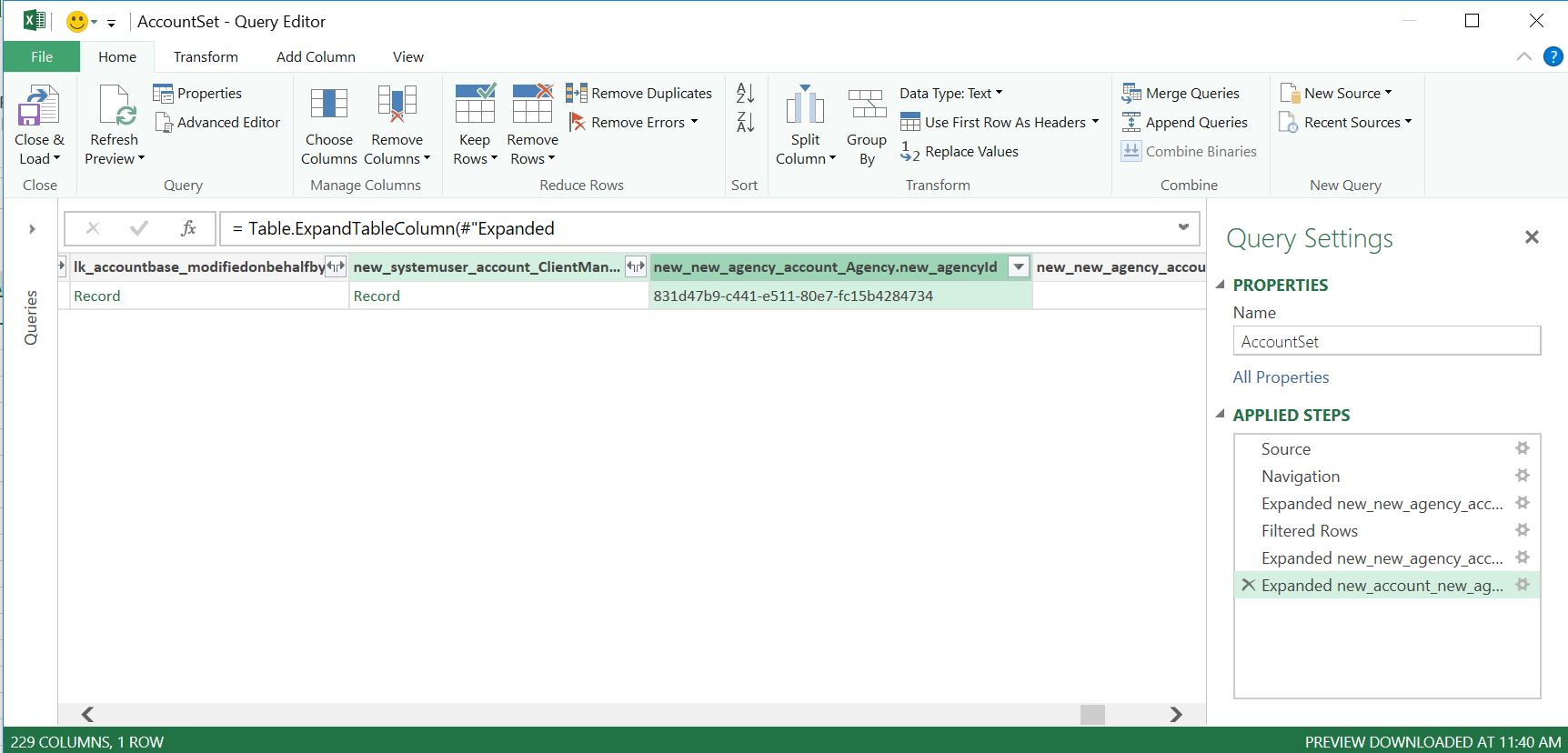
Task: Click the Split Column icon
Action: click(805, 104)
